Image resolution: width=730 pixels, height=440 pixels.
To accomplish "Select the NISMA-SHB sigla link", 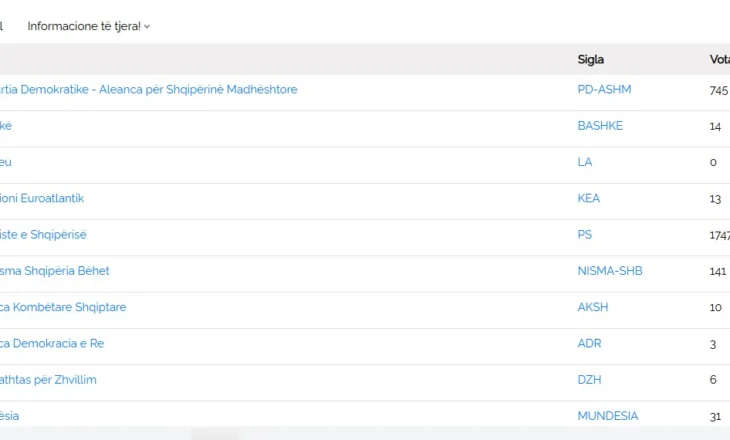I will (x=610, y=271).
